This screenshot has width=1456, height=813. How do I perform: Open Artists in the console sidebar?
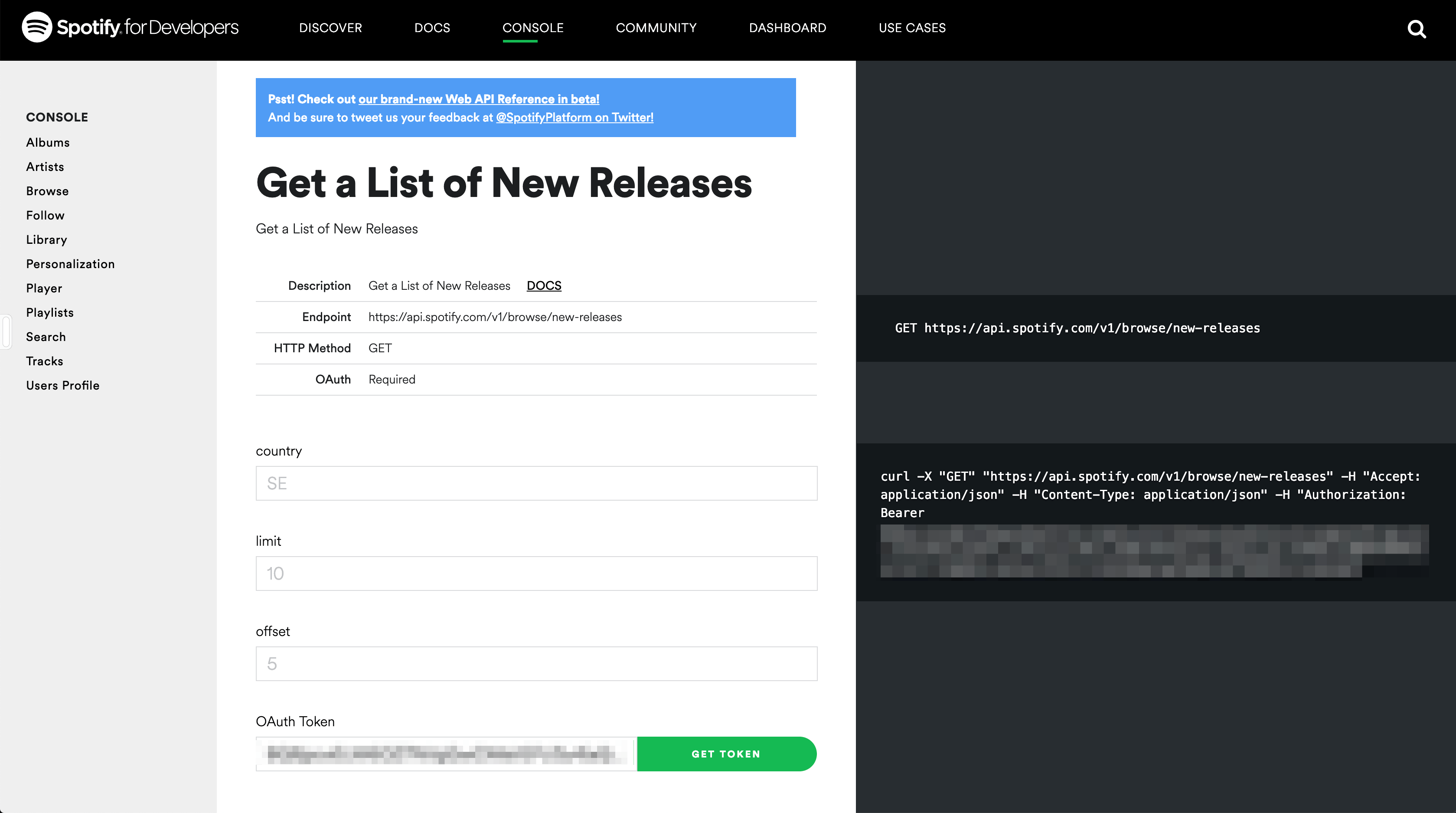click(45, 167)
